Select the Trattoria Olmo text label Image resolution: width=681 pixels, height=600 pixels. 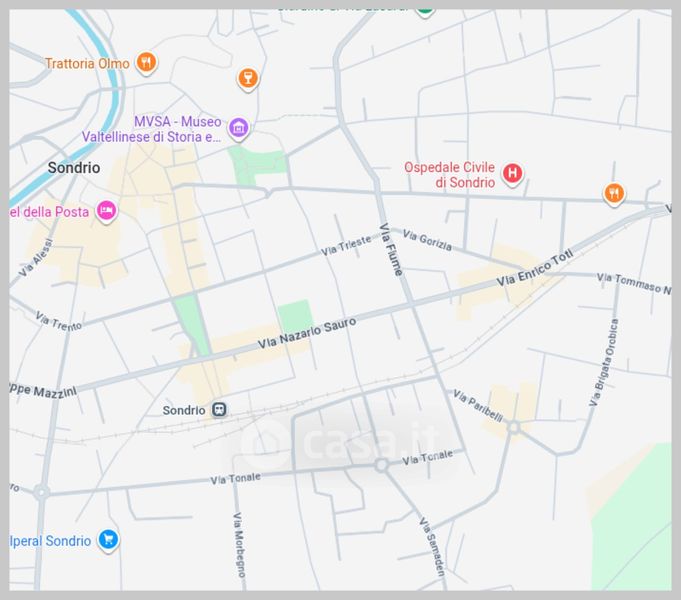(x=87, y=63)
